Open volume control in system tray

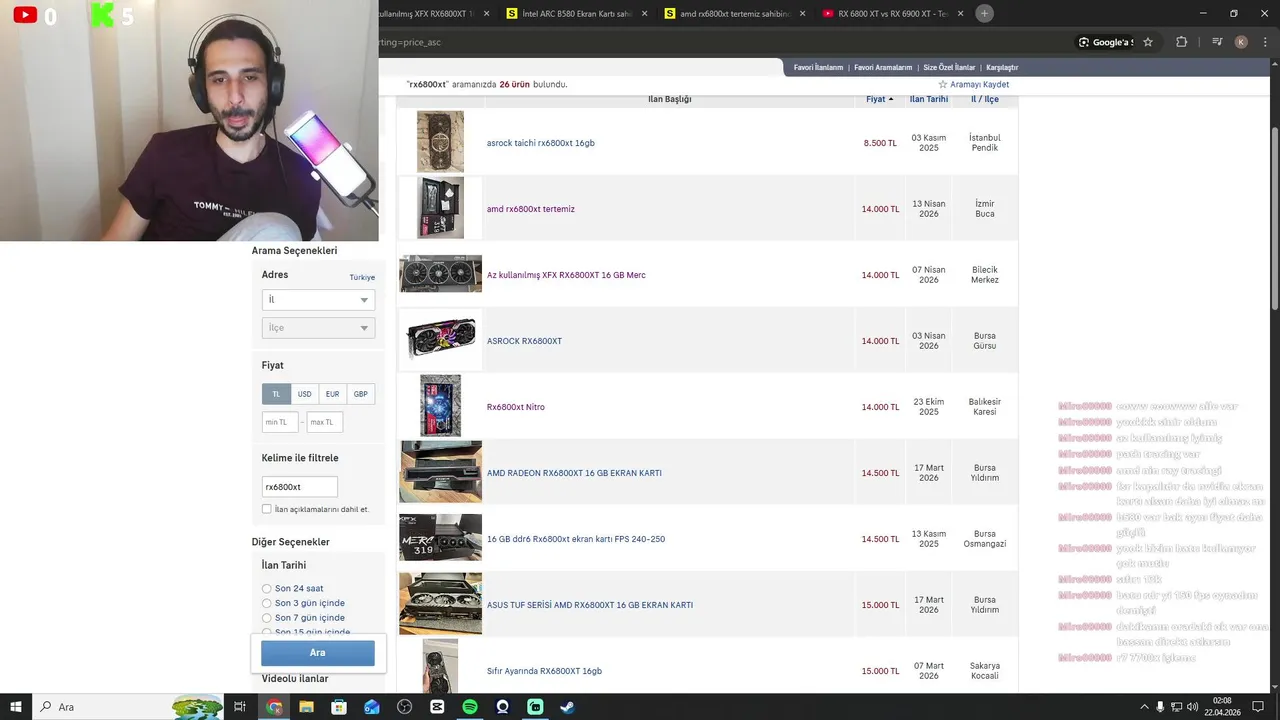[1192, 707]
